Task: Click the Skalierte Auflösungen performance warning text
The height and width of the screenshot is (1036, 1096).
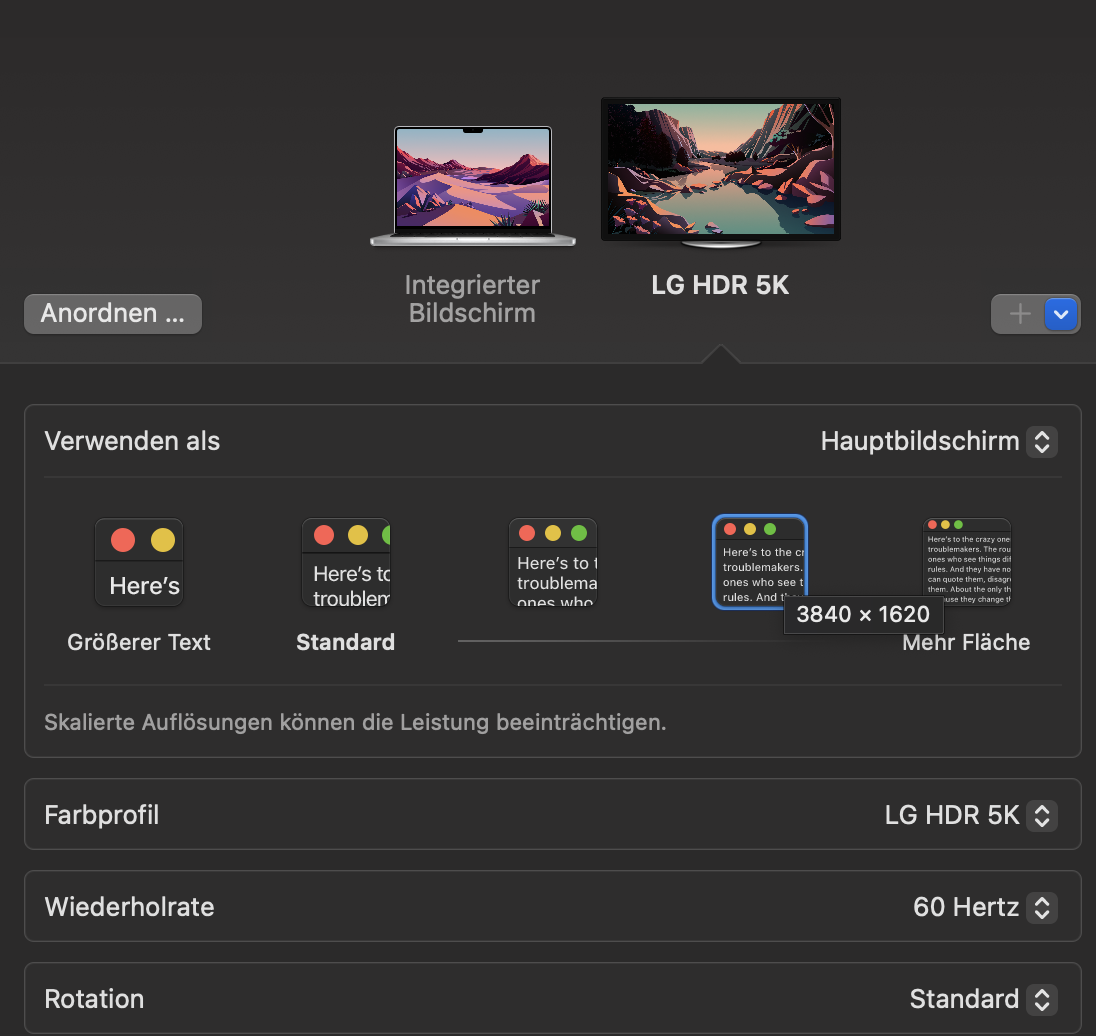Action: pos(355,722)
